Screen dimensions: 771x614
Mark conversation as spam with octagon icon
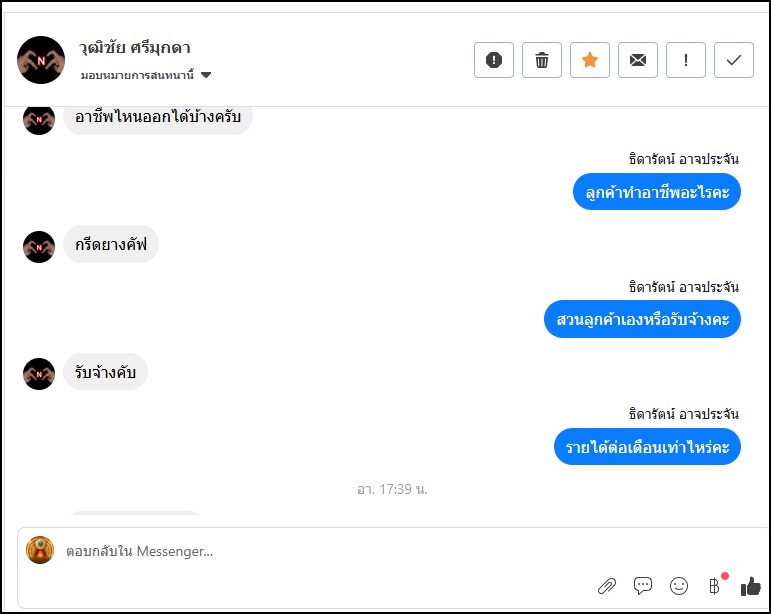[x=494, y=60]
